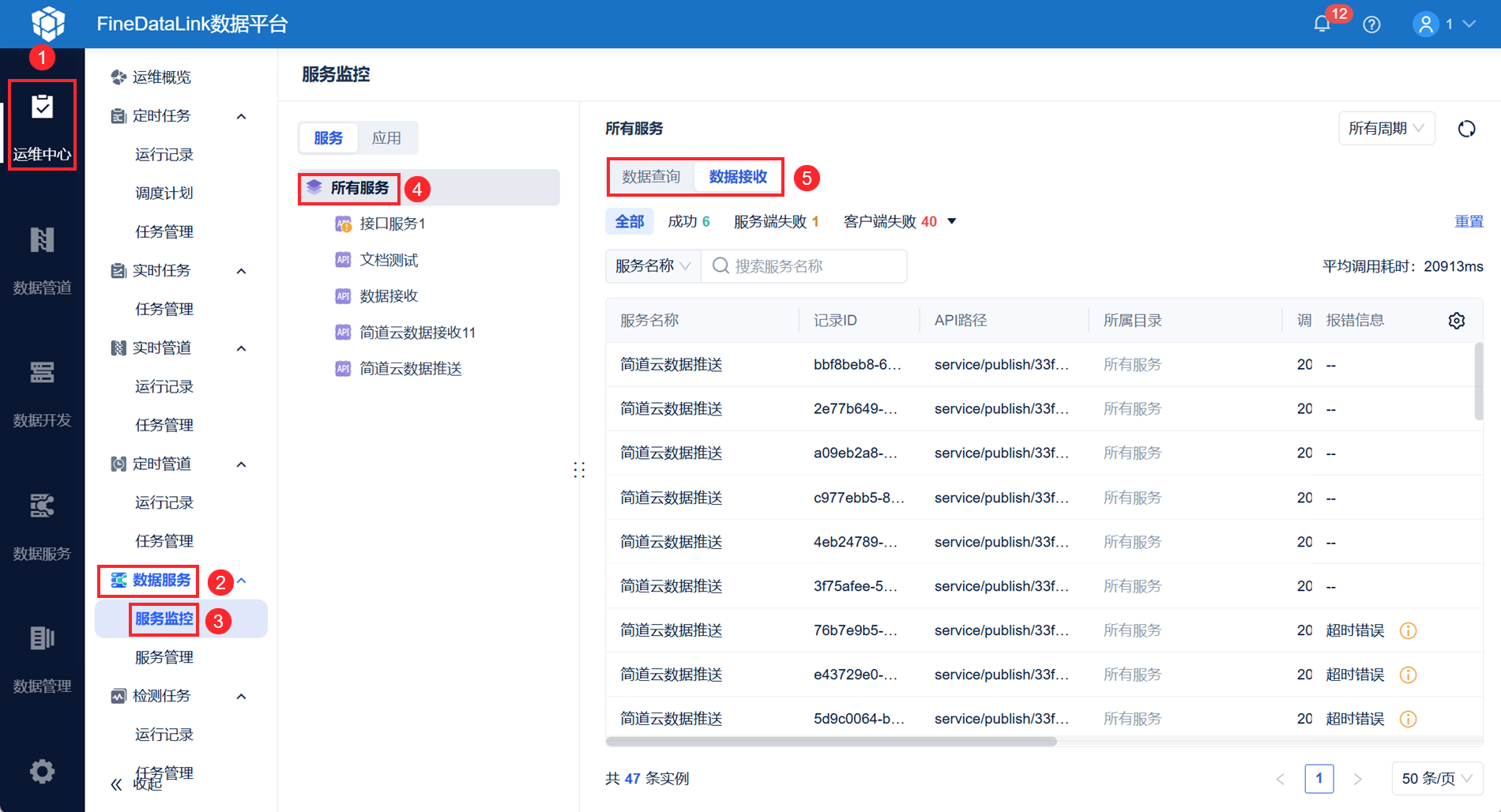Click the info icon on e43729e0 row

point(1408,675)
